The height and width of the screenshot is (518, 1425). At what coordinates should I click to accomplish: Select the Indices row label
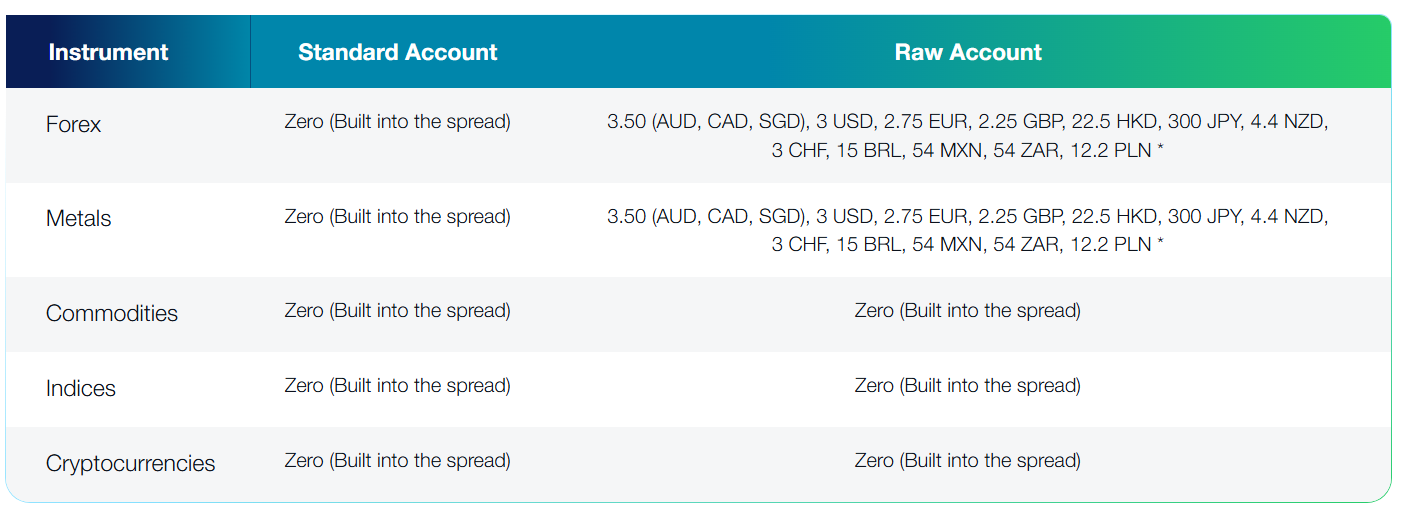(x=81, y=388)
